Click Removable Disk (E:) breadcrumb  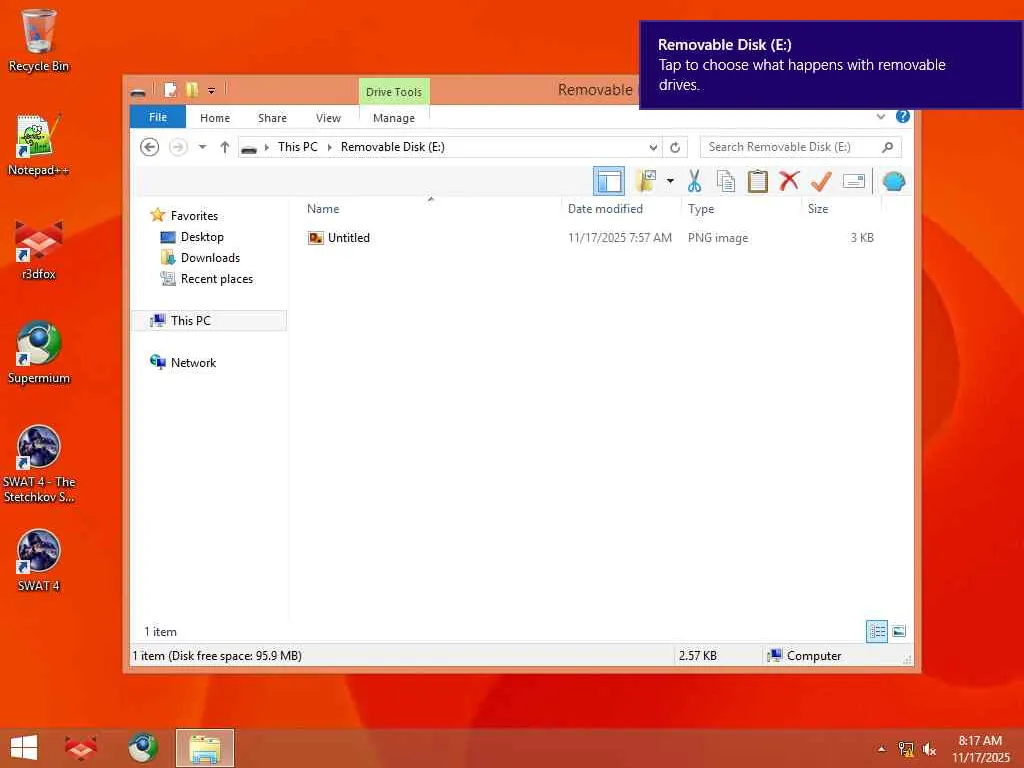tap(392, 147)
